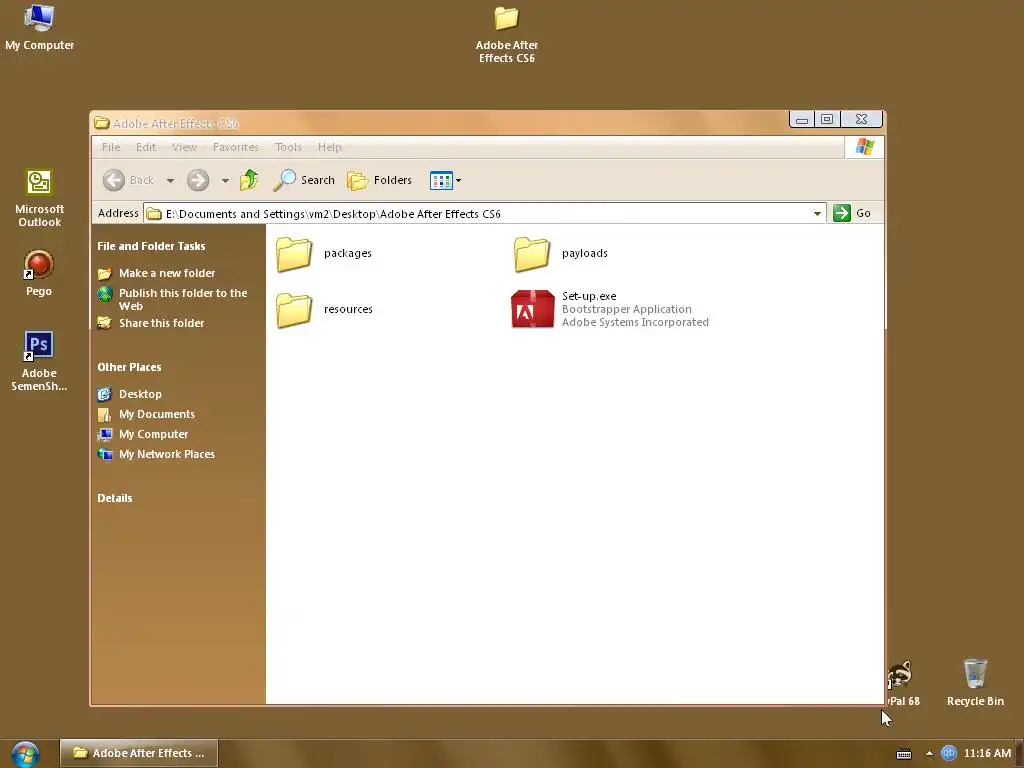Expand the Address bar dropdown
Image resolution: width=1024 pixels, height=768 pixels.
pos(817,214)
